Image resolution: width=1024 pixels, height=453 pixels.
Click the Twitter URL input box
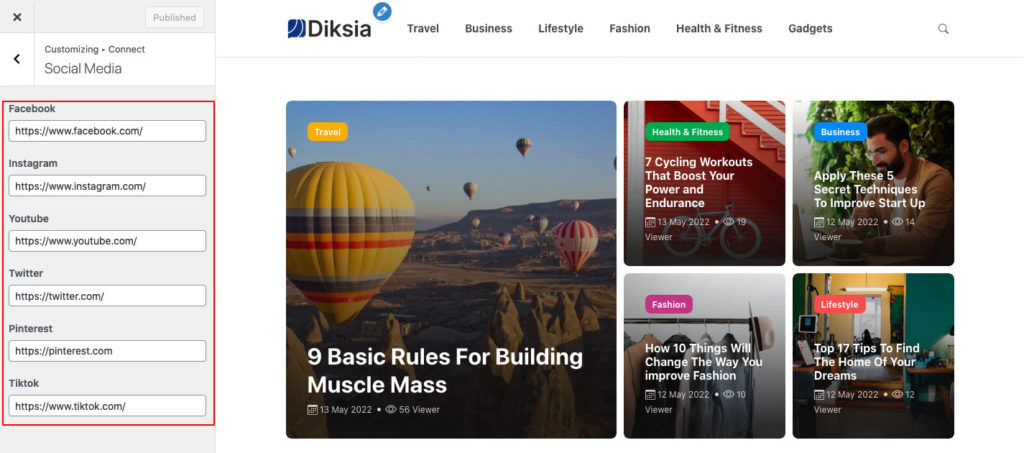(107, 296)
